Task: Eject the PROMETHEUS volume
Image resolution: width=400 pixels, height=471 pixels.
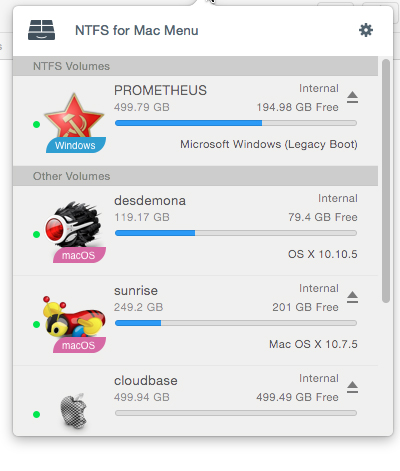Action: [352, 97]
